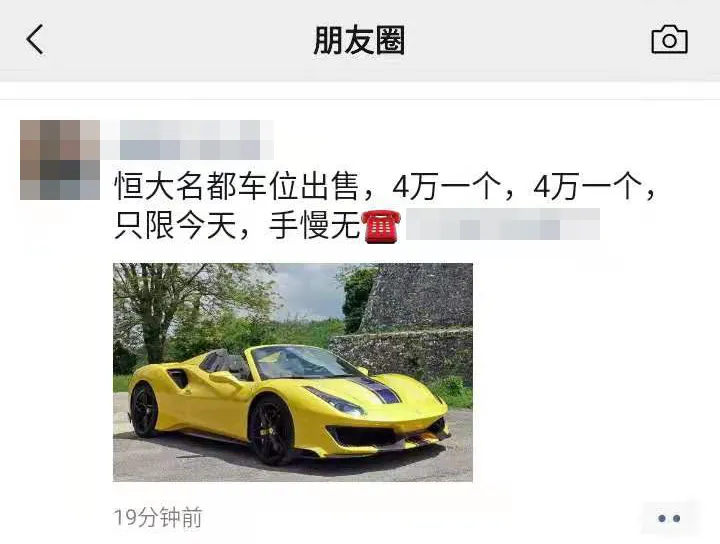Tap the red telephone emoji in the post

click(381, 226)
